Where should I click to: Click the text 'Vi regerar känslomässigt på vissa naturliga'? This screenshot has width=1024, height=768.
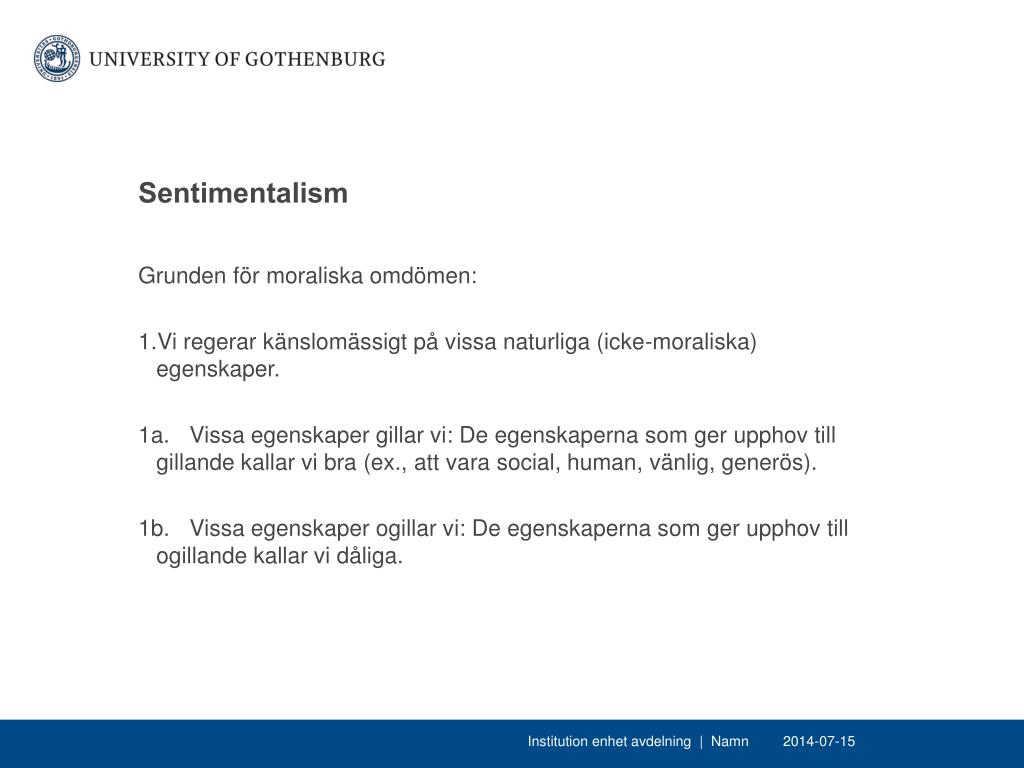pyautogui.click(x=375, y=343)
